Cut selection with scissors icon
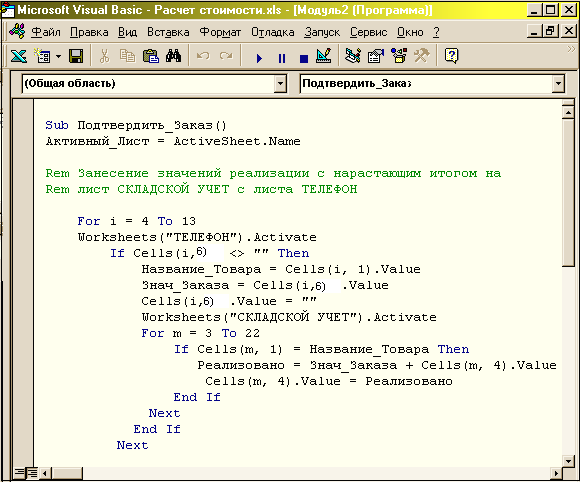This screenshot has height=482, width=580. pyautogui.click(x=105, y=56)
